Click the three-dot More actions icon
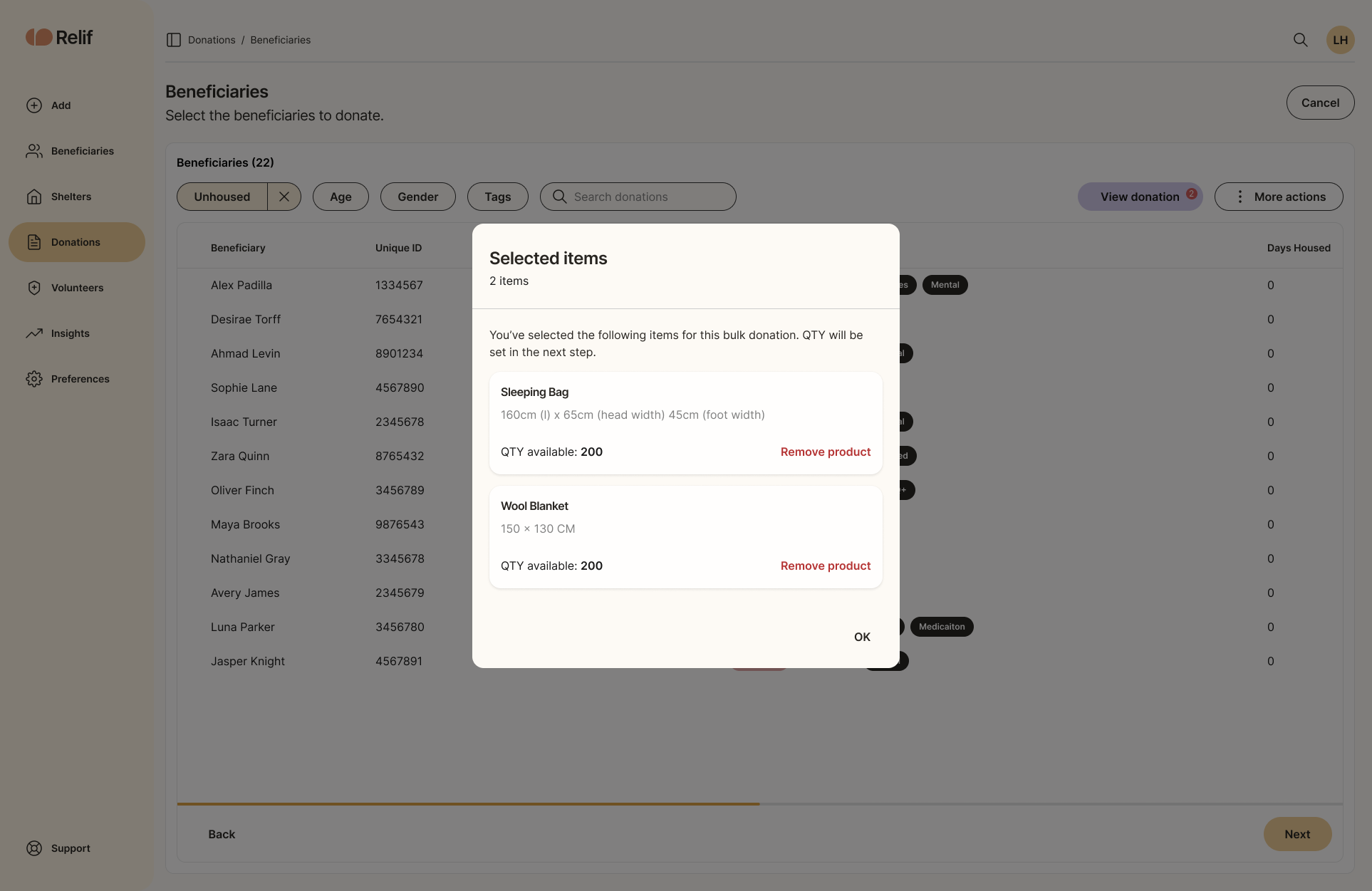1372x891 pixels. [x=1240, y=197]
